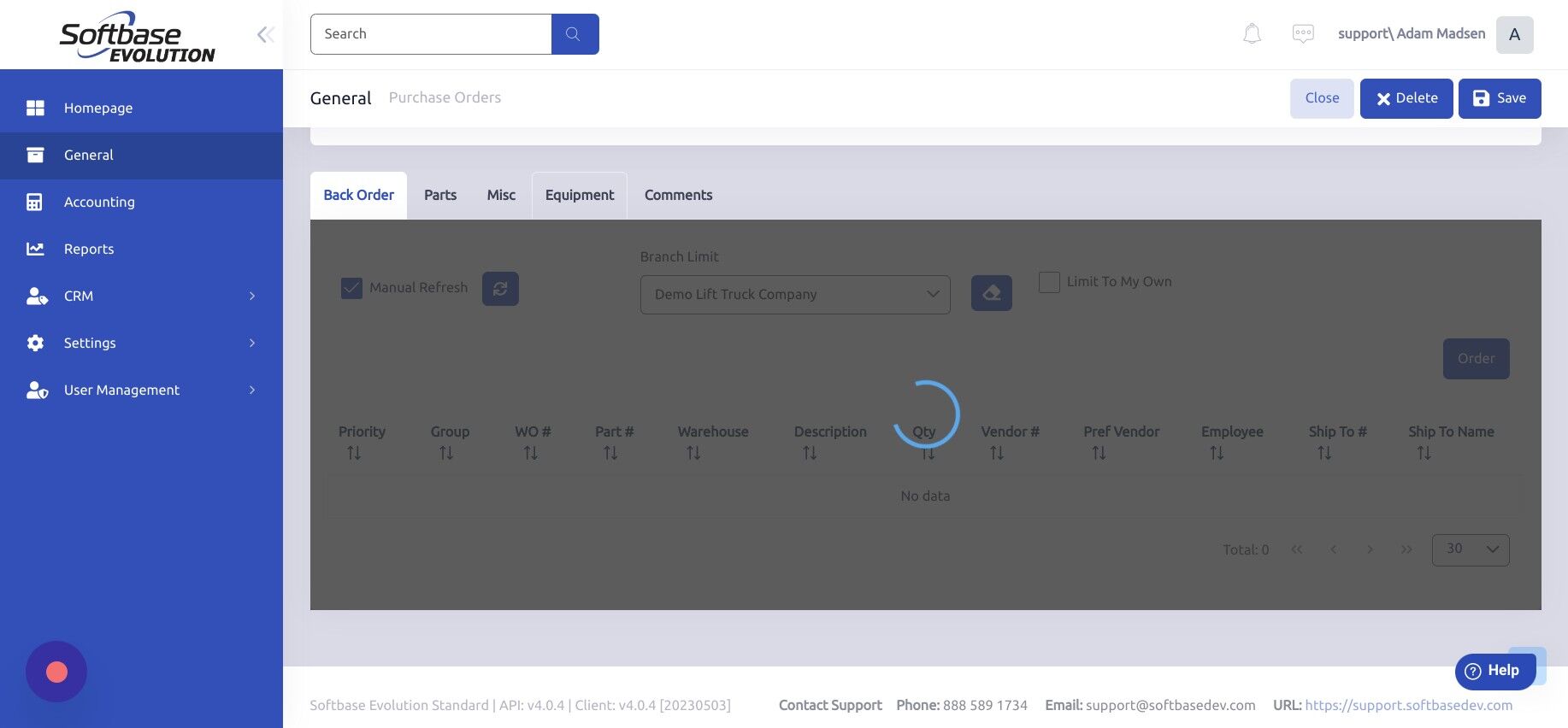Go to last page of results
This screenshot has height=728, width=1568.
click(x=1406, y=549)
